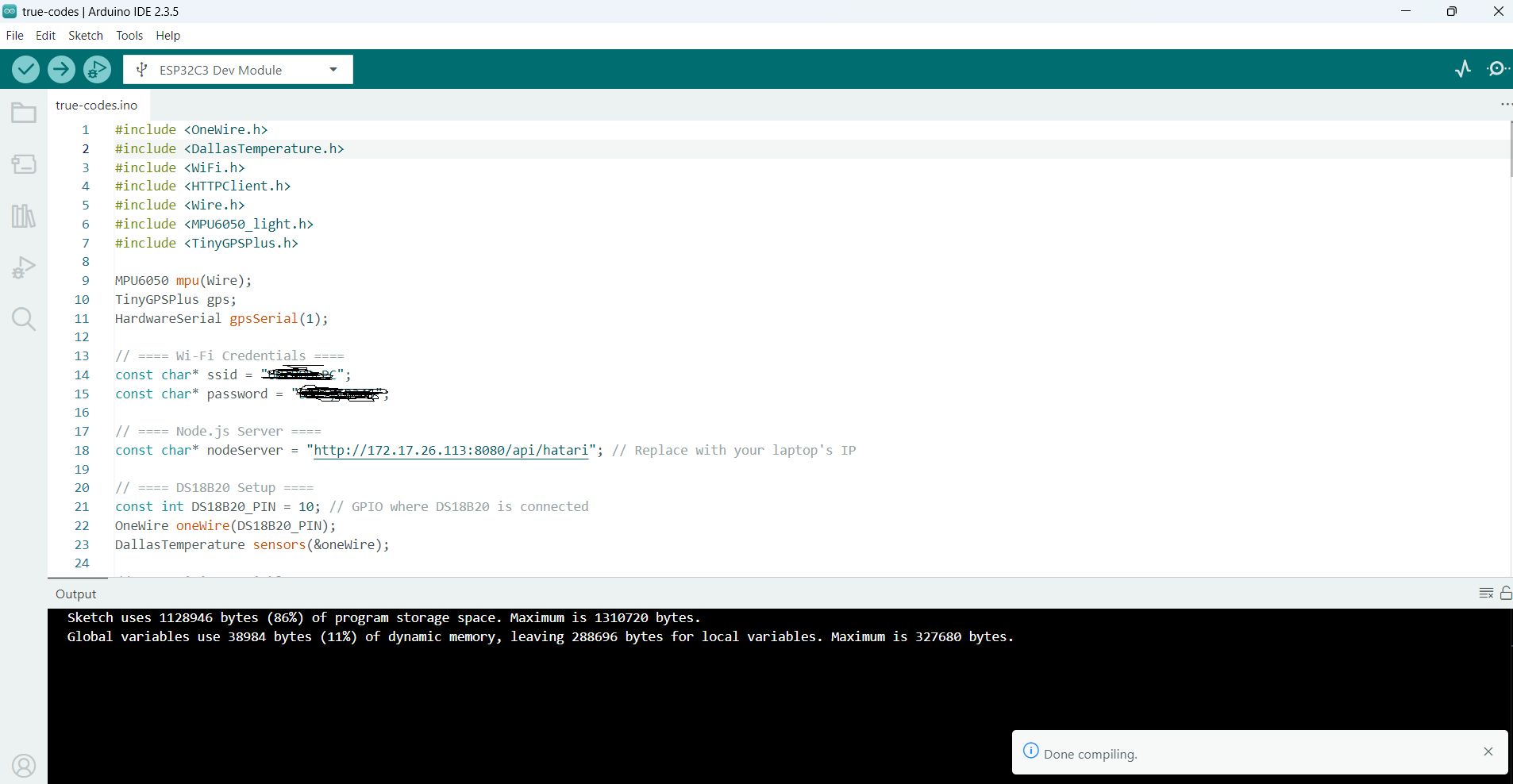Click the Done compiling message text
This screenshot has height=784, width=1513.
[x=1091, y=754]
